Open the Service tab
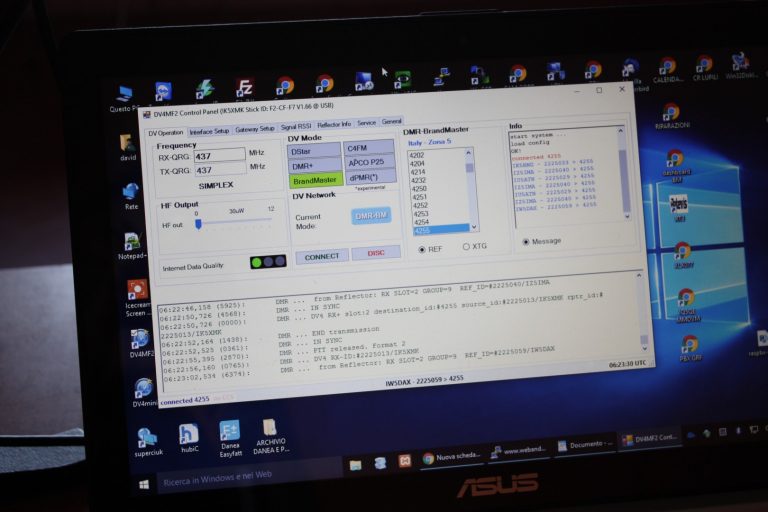 (366, 123)
